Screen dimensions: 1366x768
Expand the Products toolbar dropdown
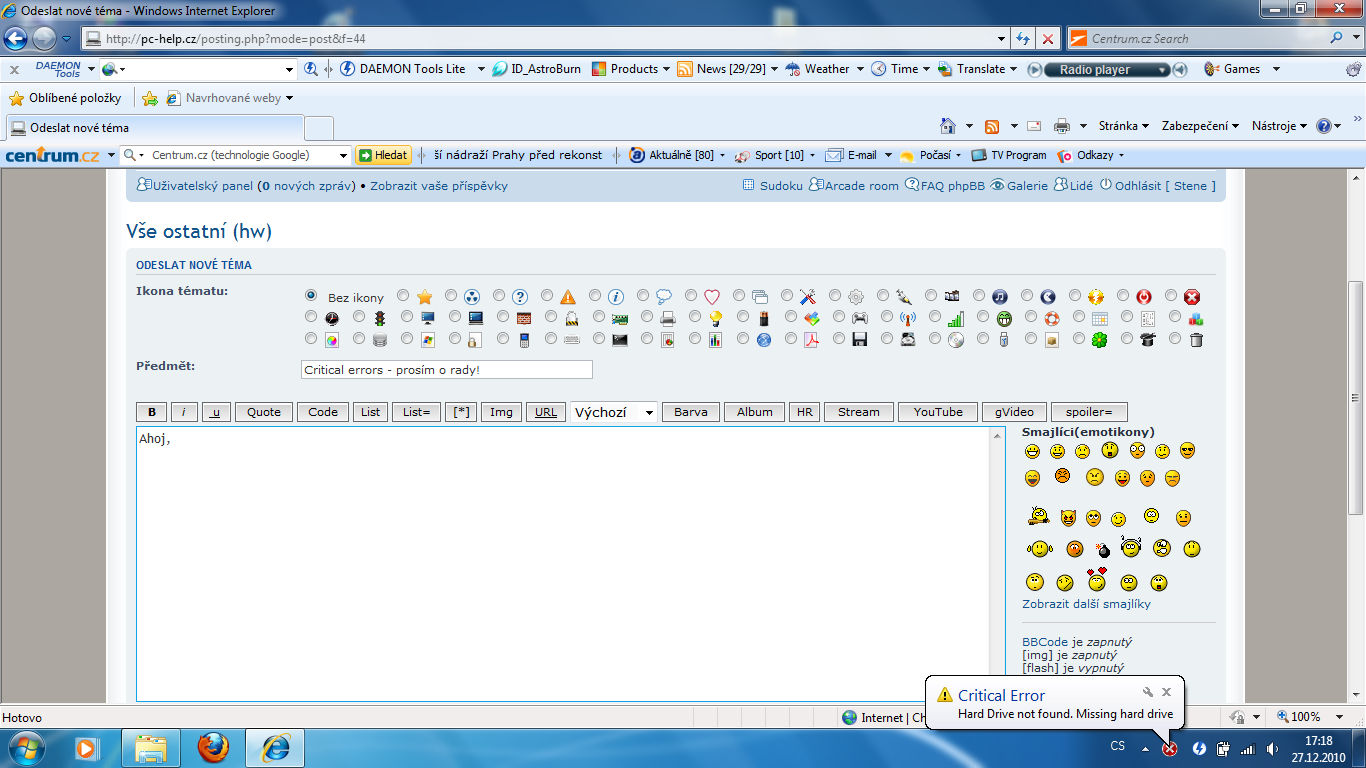point(667,69)
